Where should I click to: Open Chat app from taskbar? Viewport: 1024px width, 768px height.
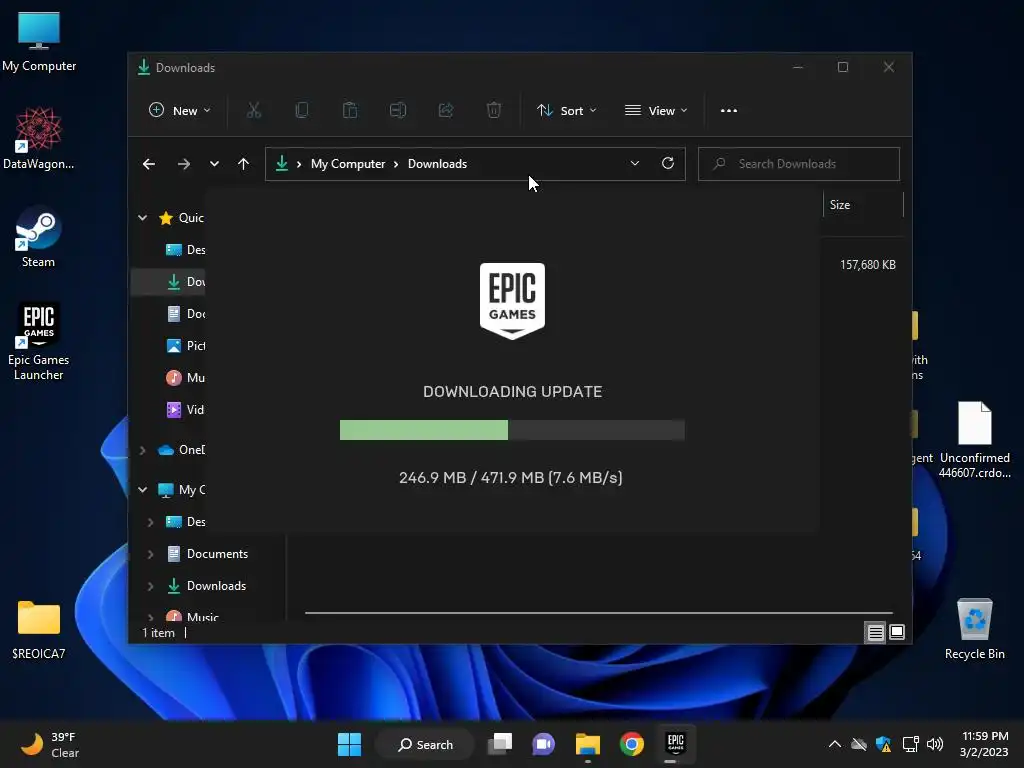(x=543, y=744)
